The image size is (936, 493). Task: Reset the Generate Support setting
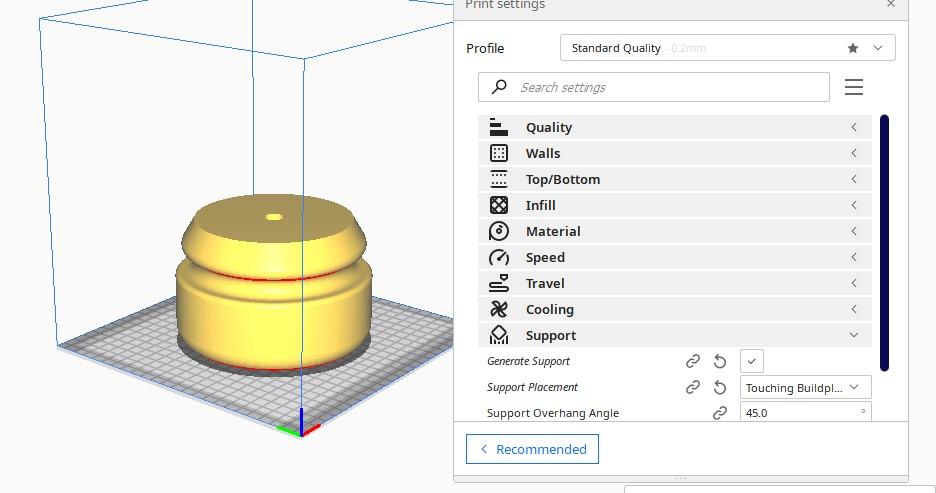(720, 361)
